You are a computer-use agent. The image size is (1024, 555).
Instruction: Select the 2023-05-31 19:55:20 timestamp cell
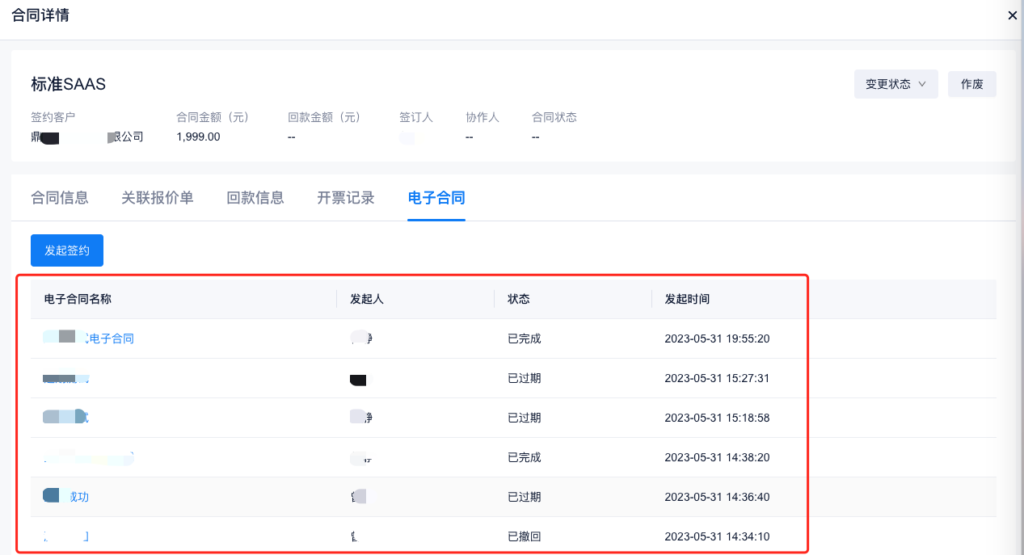717,338
